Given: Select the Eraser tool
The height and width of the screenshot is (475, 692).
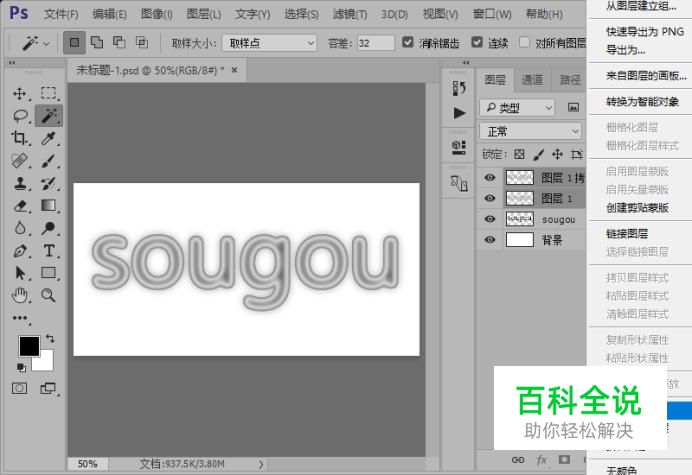Looking at the screenshot, I should point(19,206).
